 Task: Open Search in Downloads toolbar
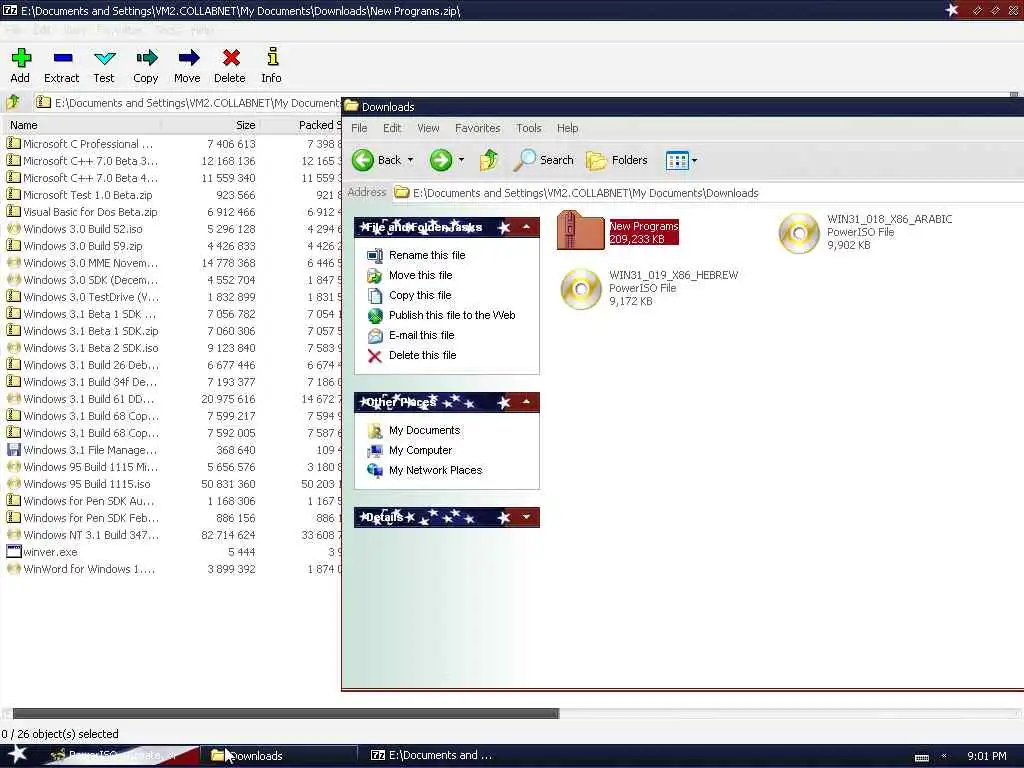pos(543,160)
